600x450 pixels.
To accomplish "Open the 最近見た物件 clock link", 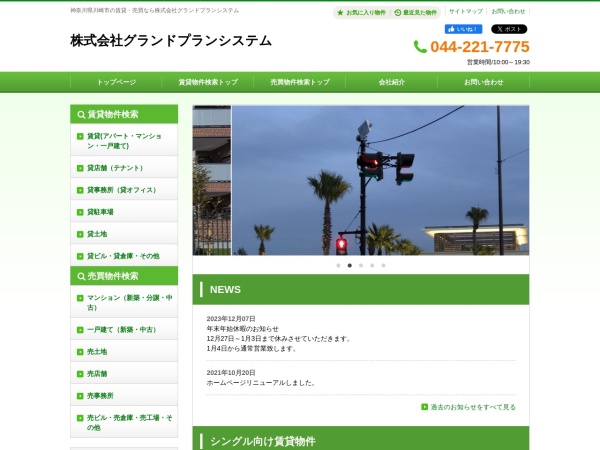I will coord(415,13).
